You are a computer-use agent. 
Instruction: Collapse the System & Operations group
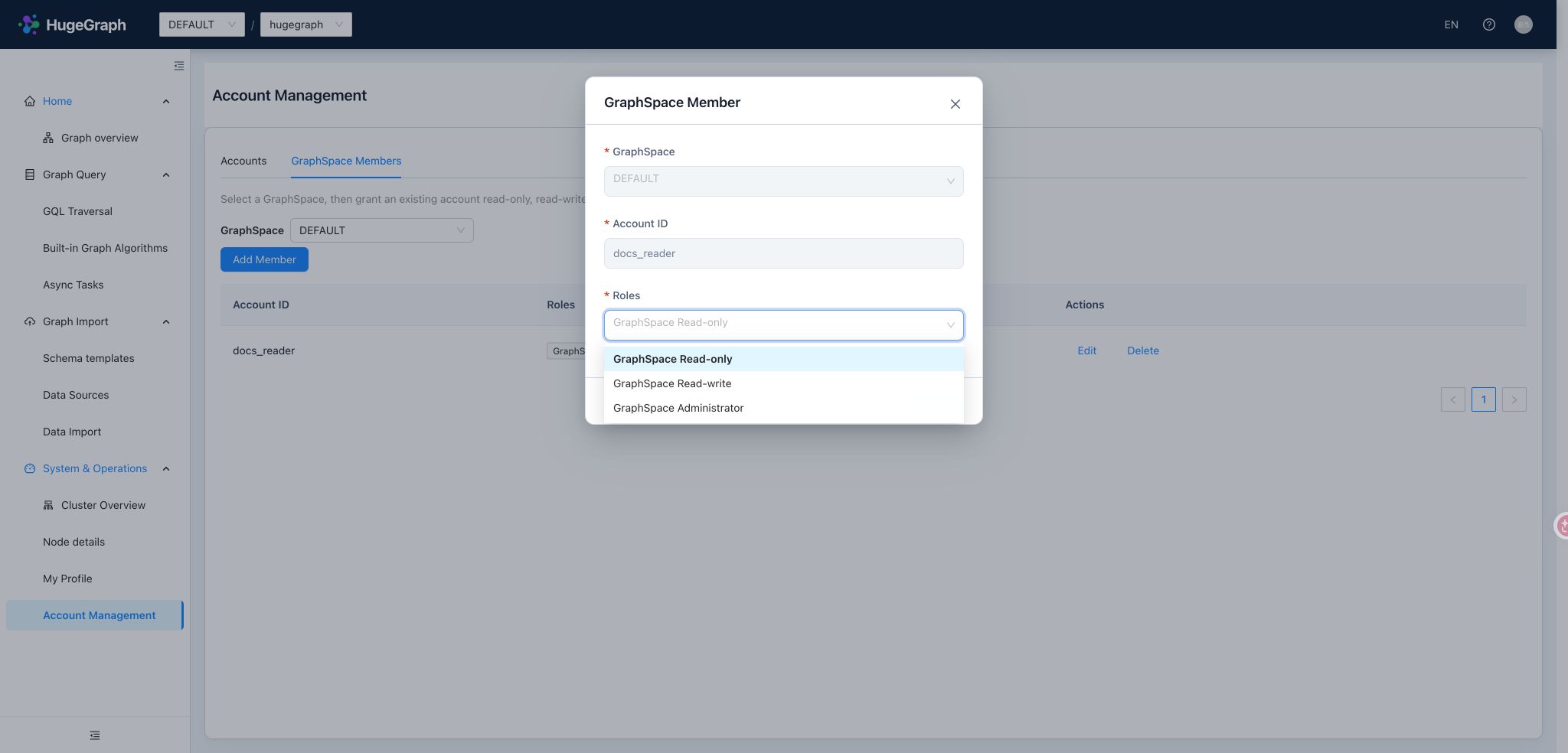166,468
